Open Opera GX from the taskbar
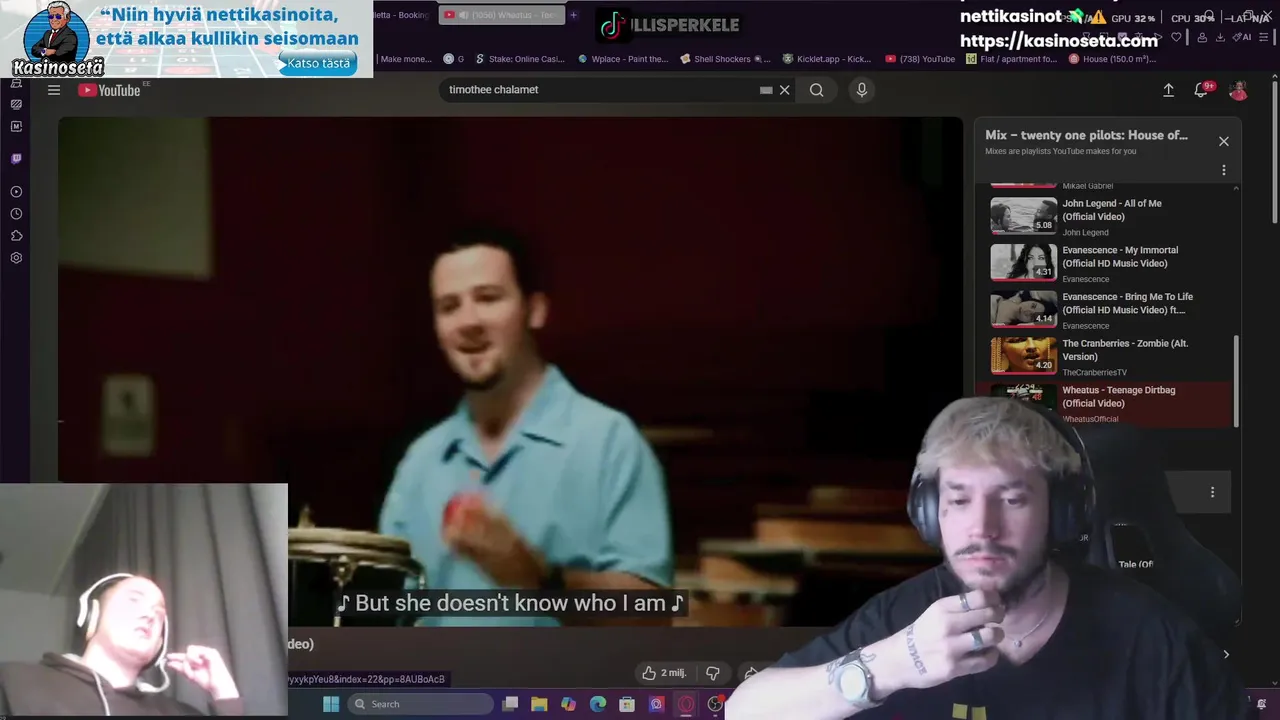 coord(686,704)
